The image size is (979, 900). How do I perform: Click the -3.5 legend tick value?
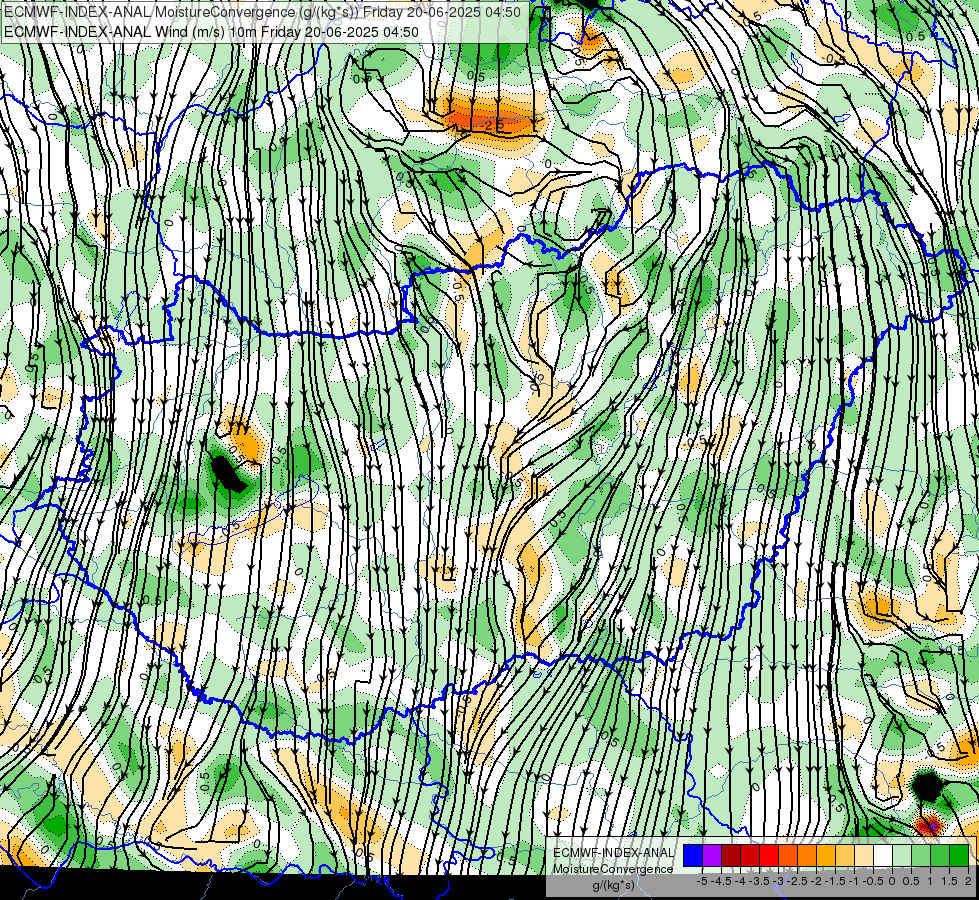click(x=759, y=881)
